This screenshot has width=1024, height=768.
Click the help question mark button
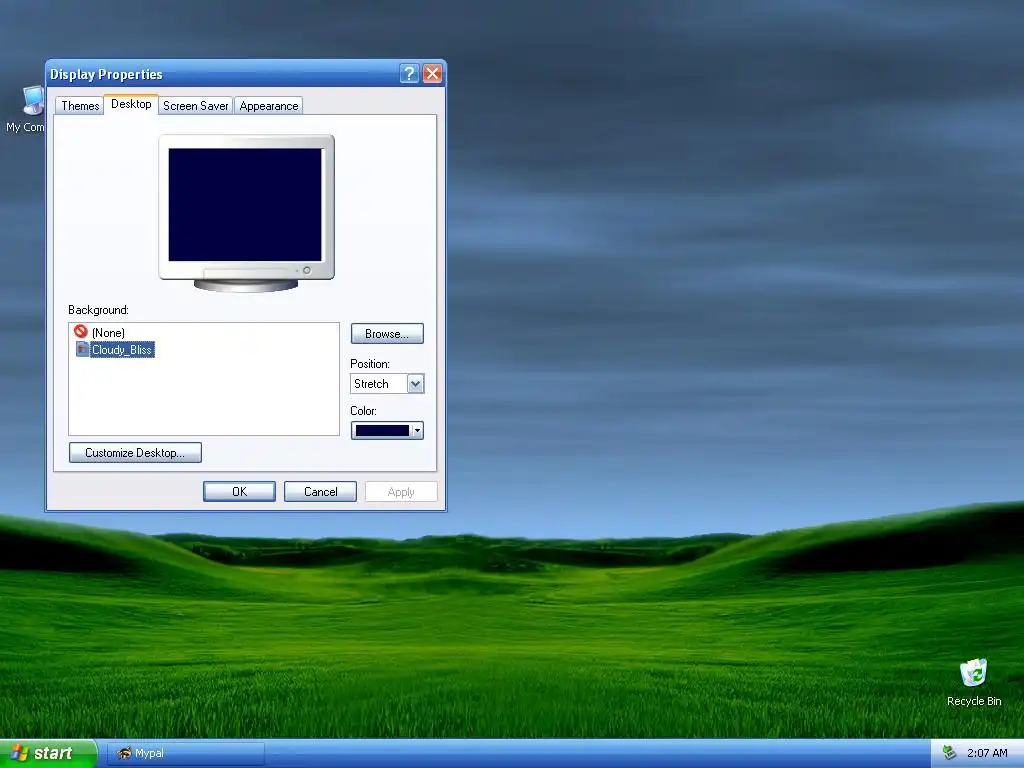409,74
